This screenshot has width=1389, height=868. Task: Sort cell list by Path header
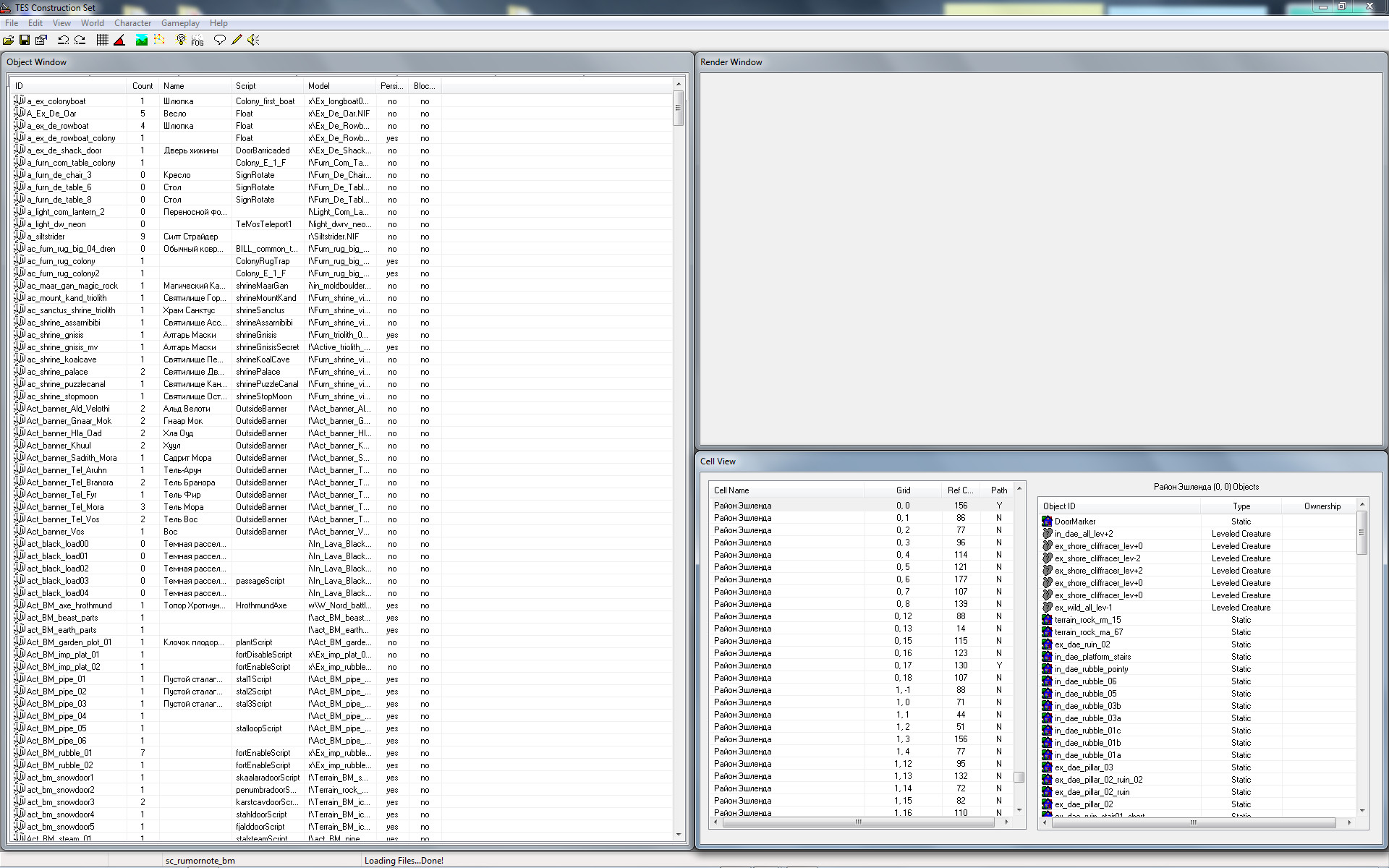(998, 490)
